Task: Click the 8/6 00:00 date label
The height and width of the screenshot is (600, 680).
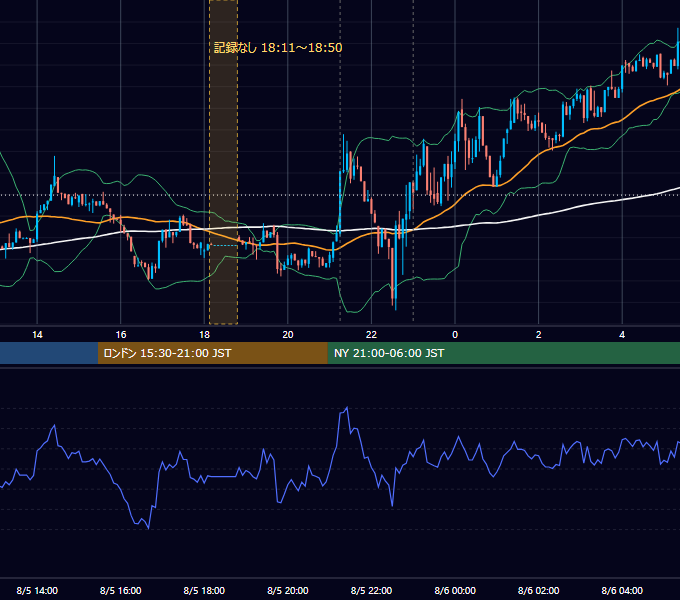Action: click(x=455, y=590)
